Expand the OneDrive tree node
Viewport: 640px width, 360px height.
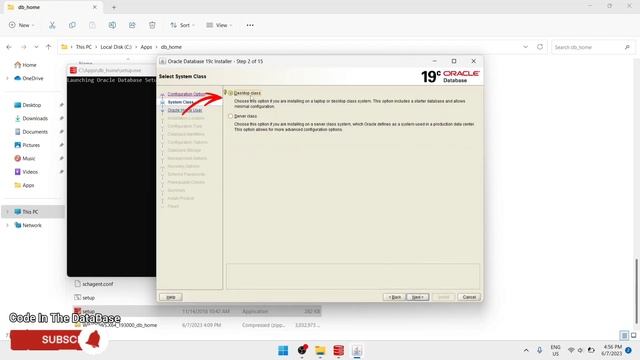point(7,78)
